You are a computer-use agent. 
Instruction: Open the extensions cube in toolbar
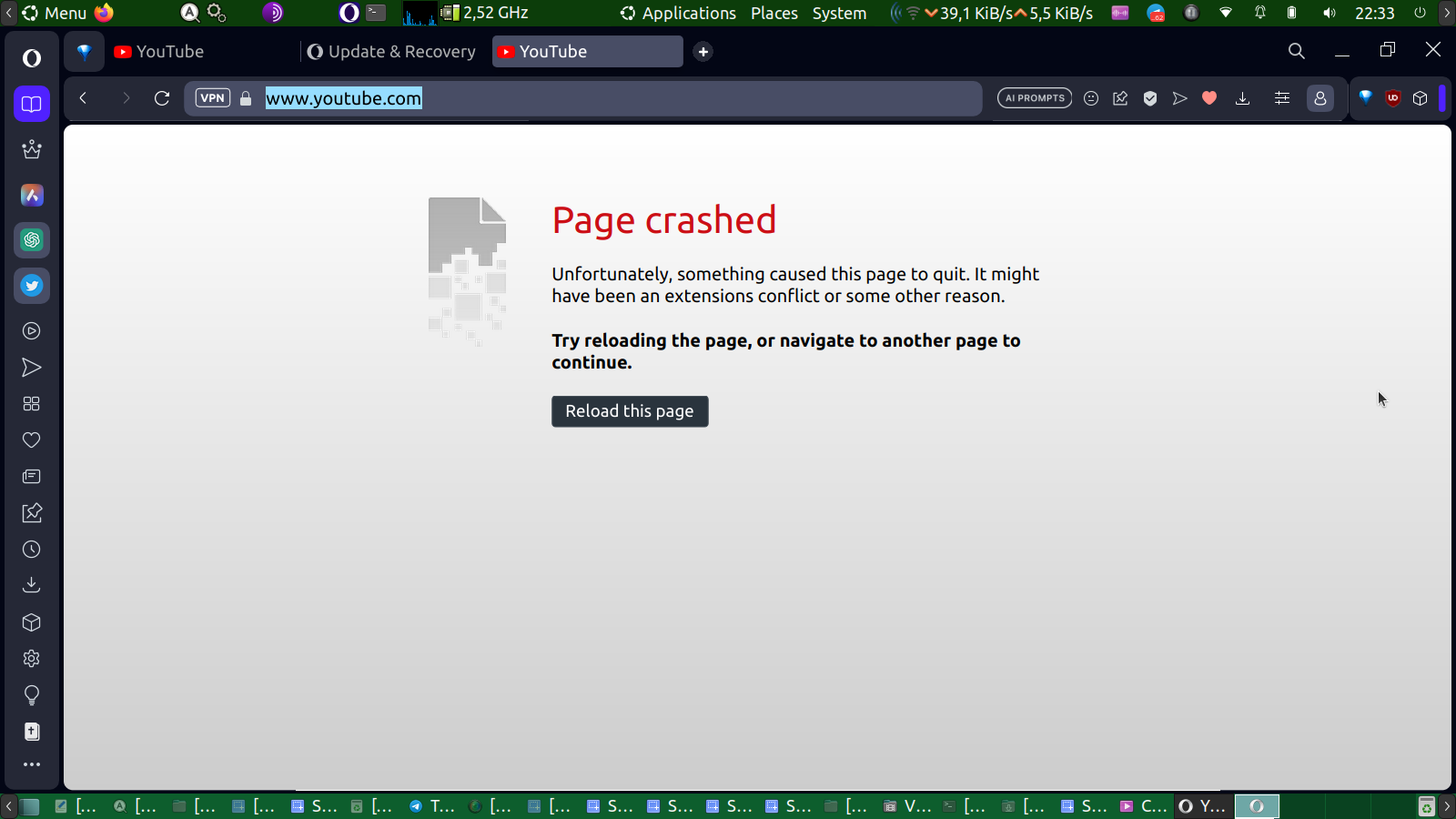(x=1421, y=98)
